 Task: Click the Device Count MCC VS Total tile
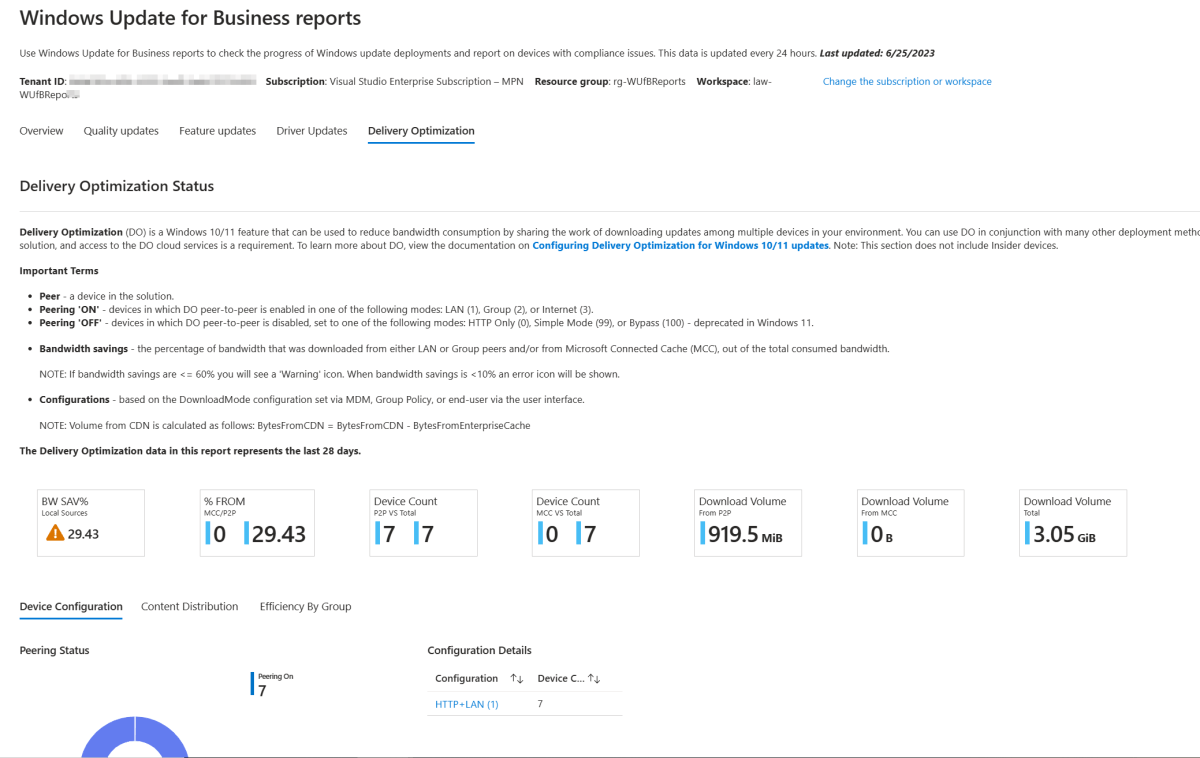[585, 522]
